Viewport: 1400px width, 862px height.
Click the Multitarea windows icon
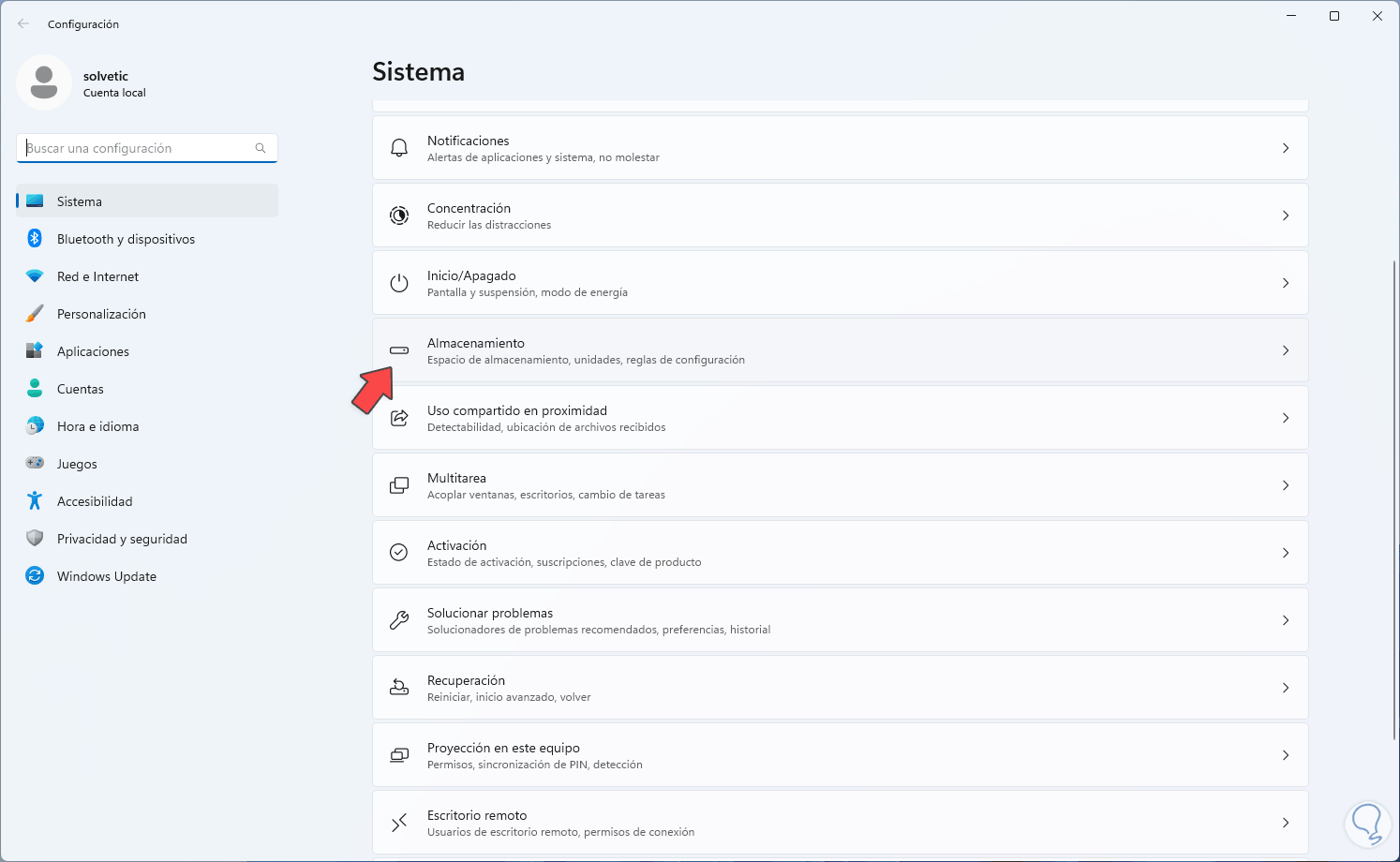(x=399, y=485)
